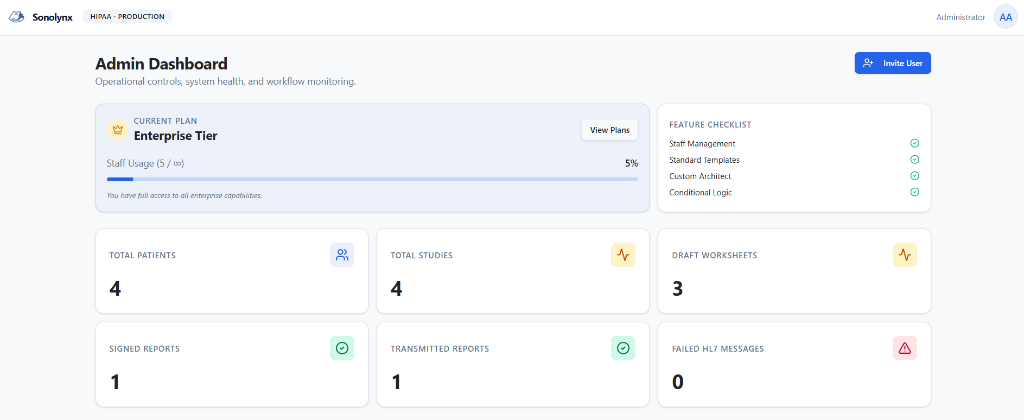Click the 5% usage value
This screenshot has width=1024, height=420.
[632, 163]
